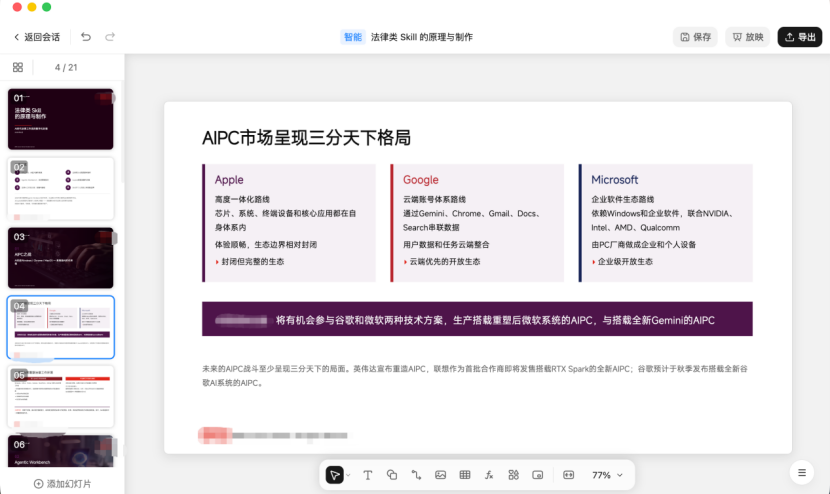Select the connector line tool
Image resolution: width=830 pixels, height=494 pixels.
point(416,475)
